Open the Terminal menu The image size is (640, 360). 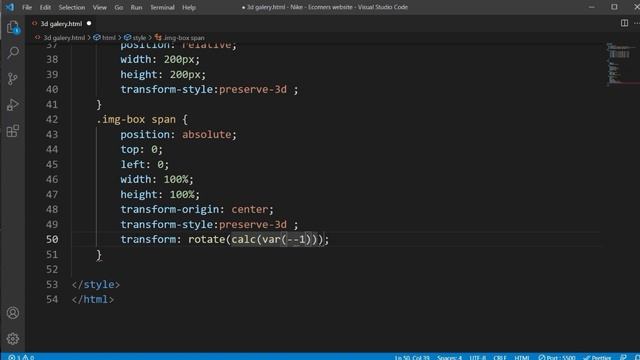click(x=162, y=7)
